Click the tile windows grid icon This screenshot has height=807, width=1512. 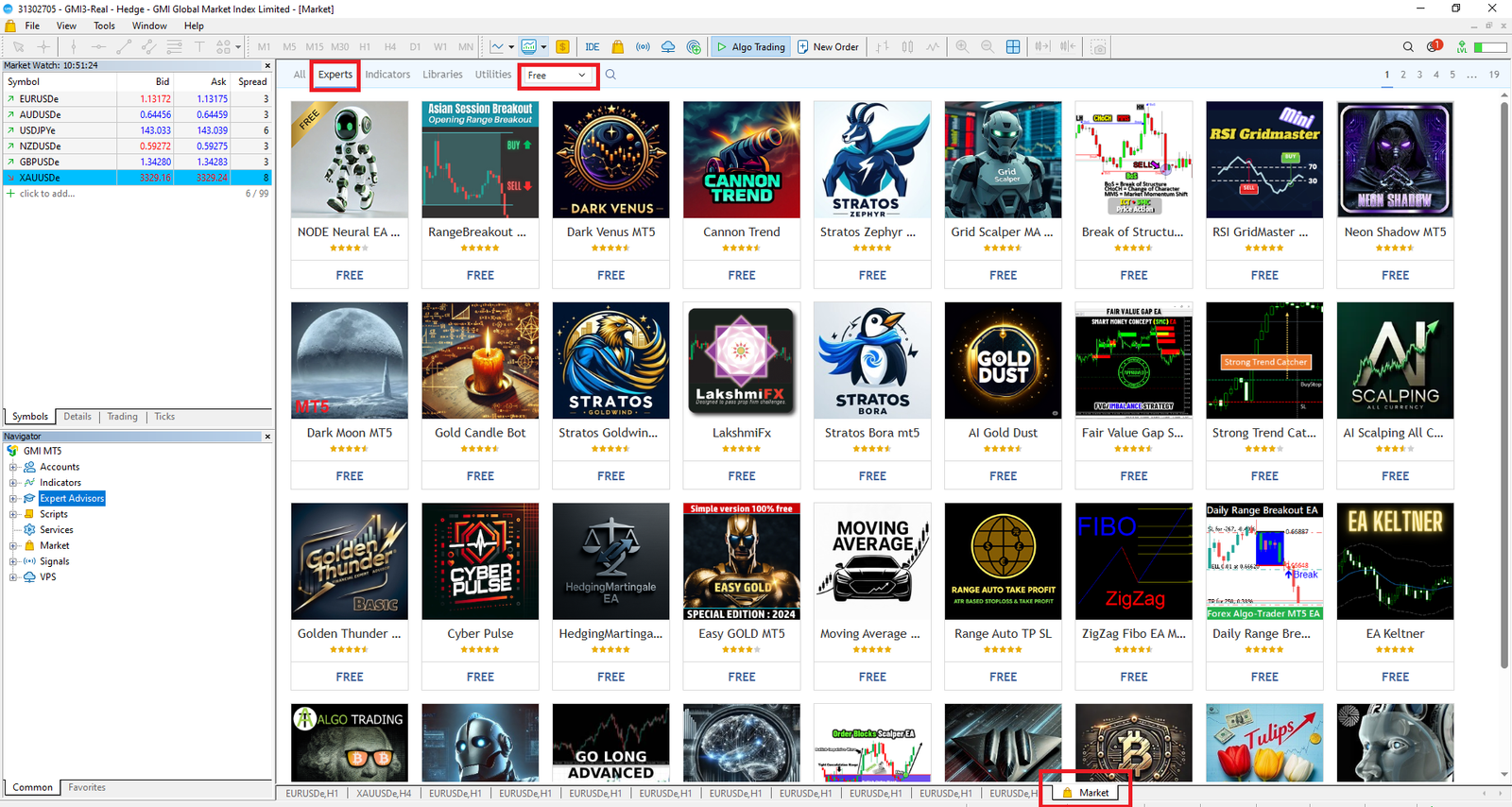tap(1013, 47)
